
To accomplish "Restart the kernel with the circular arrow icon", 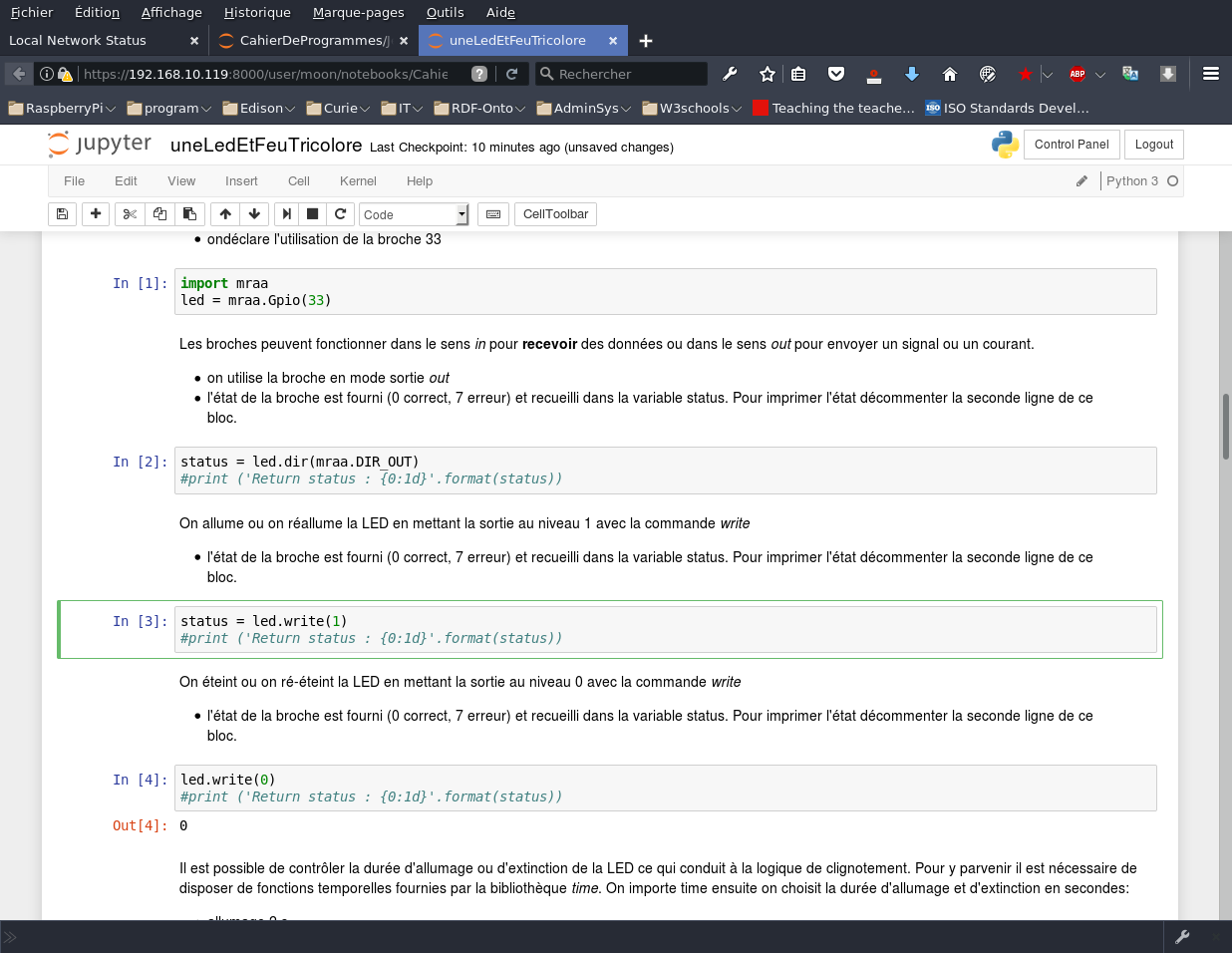I will pos(341,214).
